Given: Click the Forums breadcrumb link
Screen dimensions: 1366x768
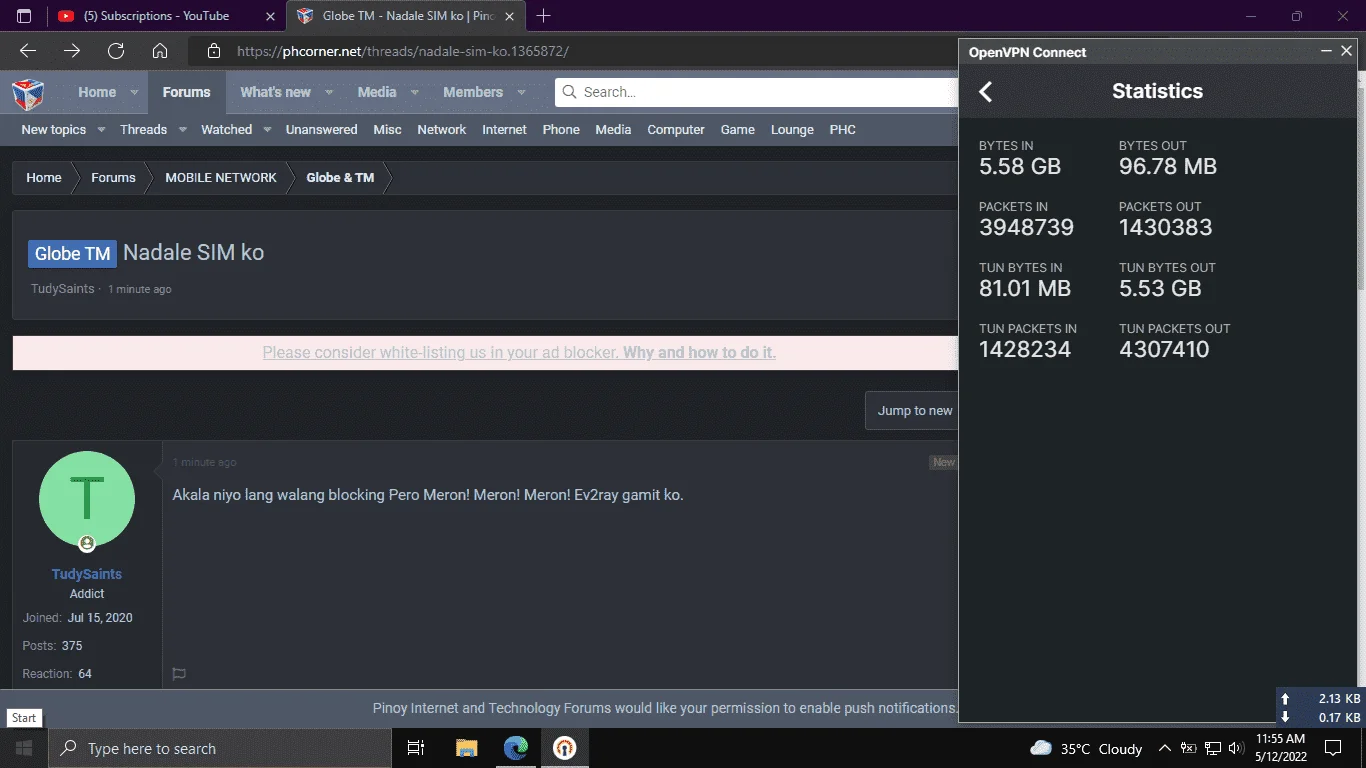Looking at the screenshot, I should pos(113,178).
